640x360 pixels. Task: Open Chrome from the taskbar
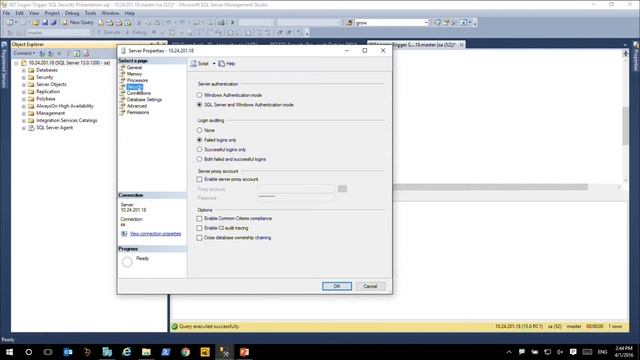click(185, 352)
